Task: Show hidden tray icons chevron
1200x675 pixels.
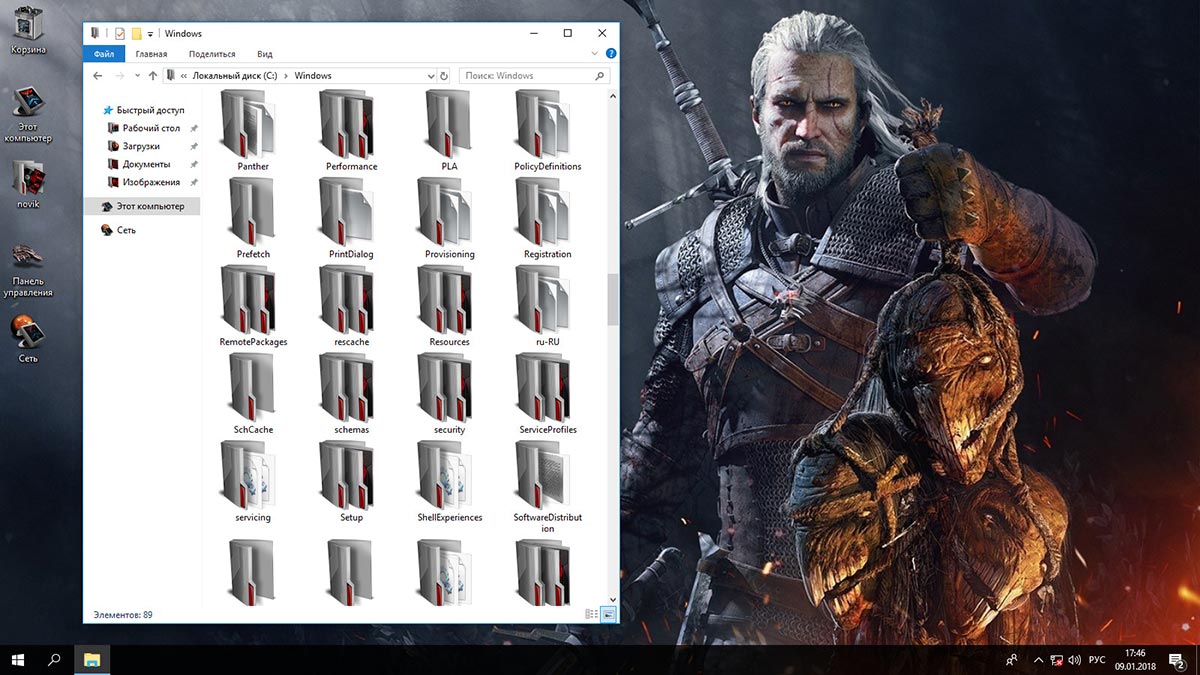Action: point(1036,660)
